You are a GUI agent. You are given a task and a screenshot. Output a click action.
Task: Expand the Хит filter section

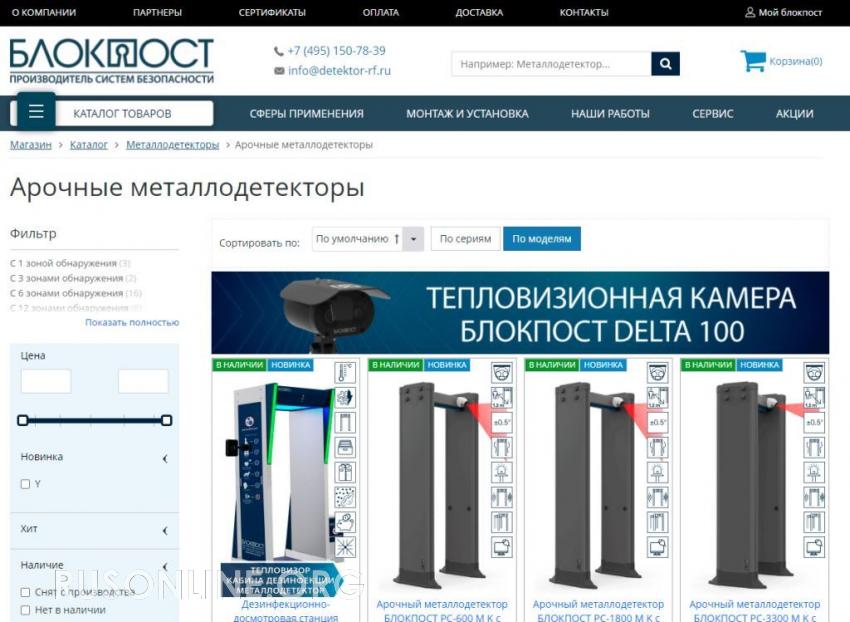click(165, 530)
